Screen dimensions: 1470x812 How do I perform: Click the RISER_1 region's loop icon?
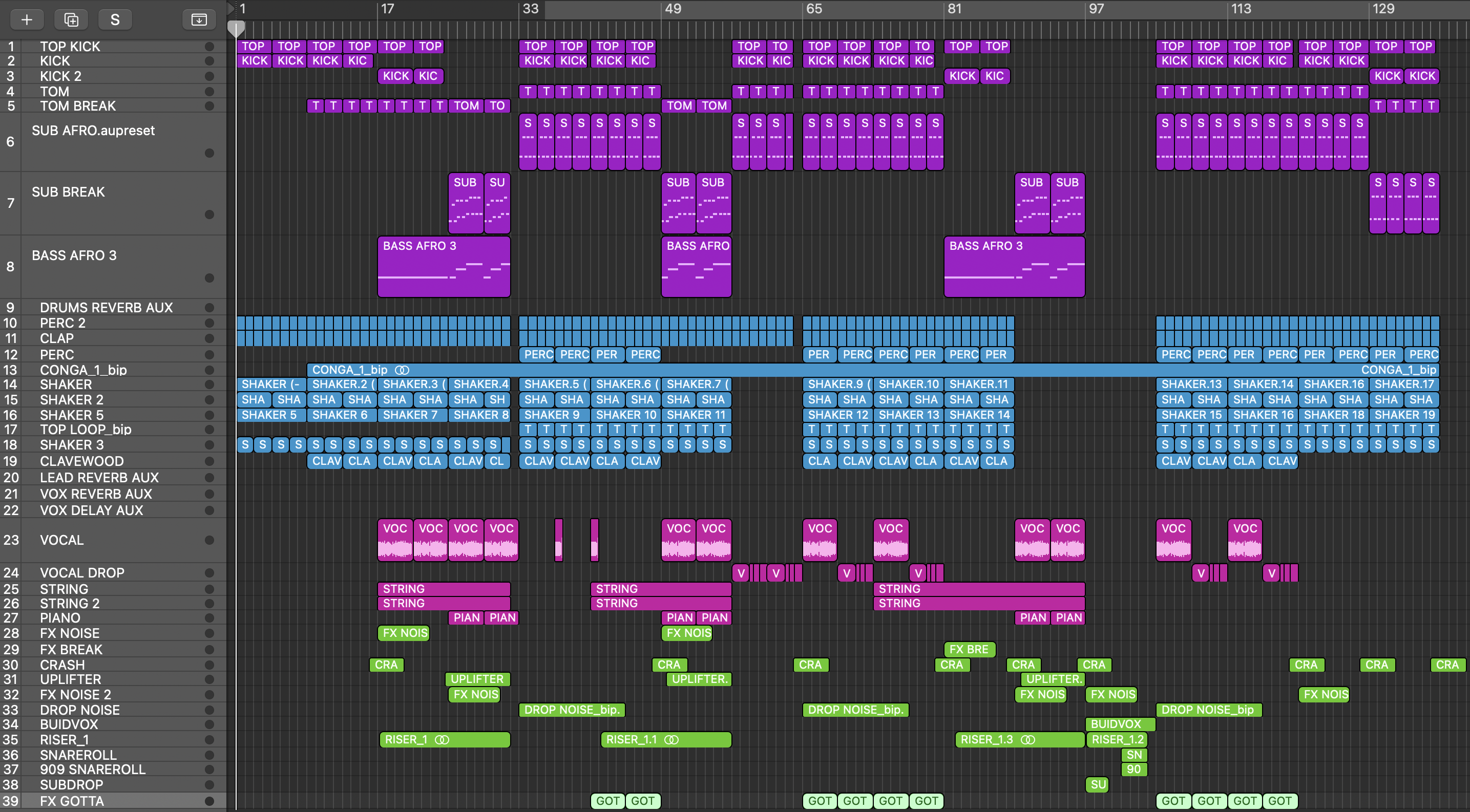coord(442,740)
